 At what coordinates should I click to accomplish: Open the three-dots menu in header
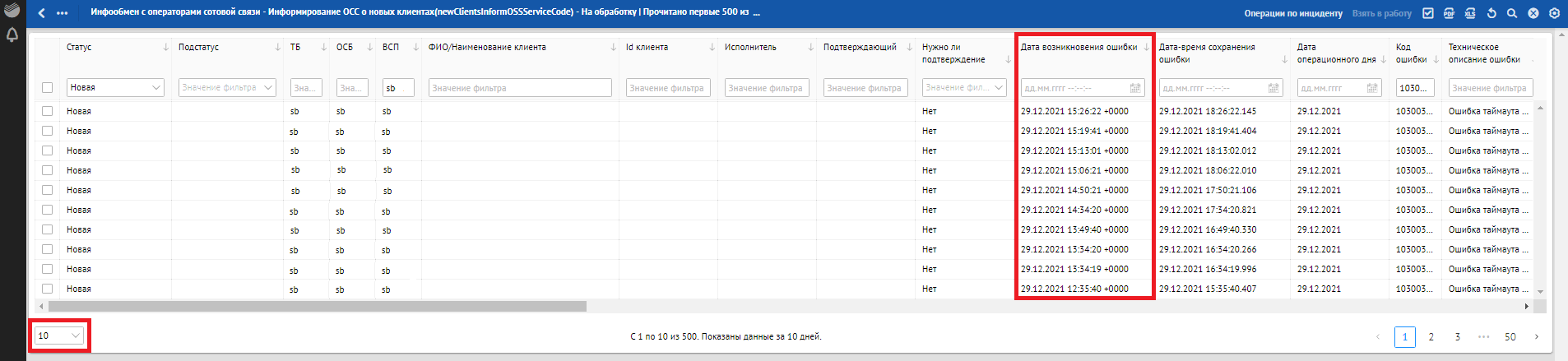(63, 13)
